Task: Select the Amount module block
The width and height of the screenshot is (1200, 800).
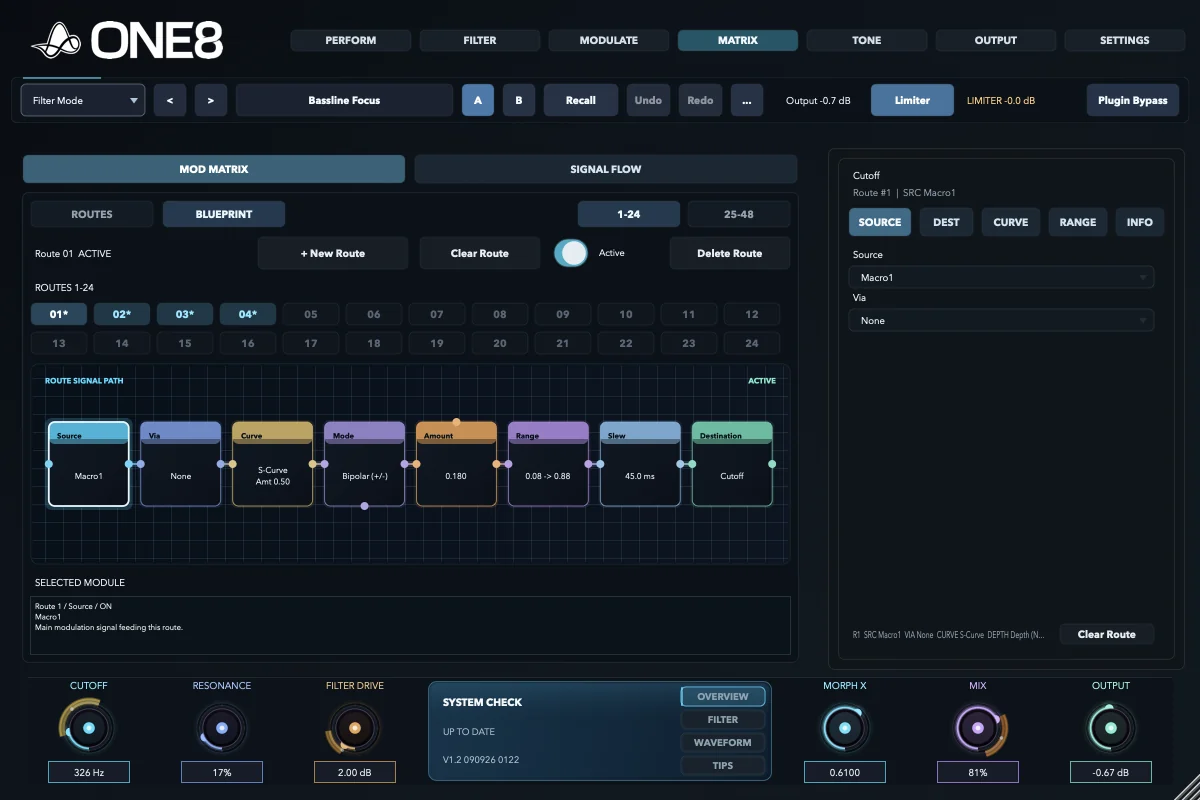Action: click(x=457, y=464)
